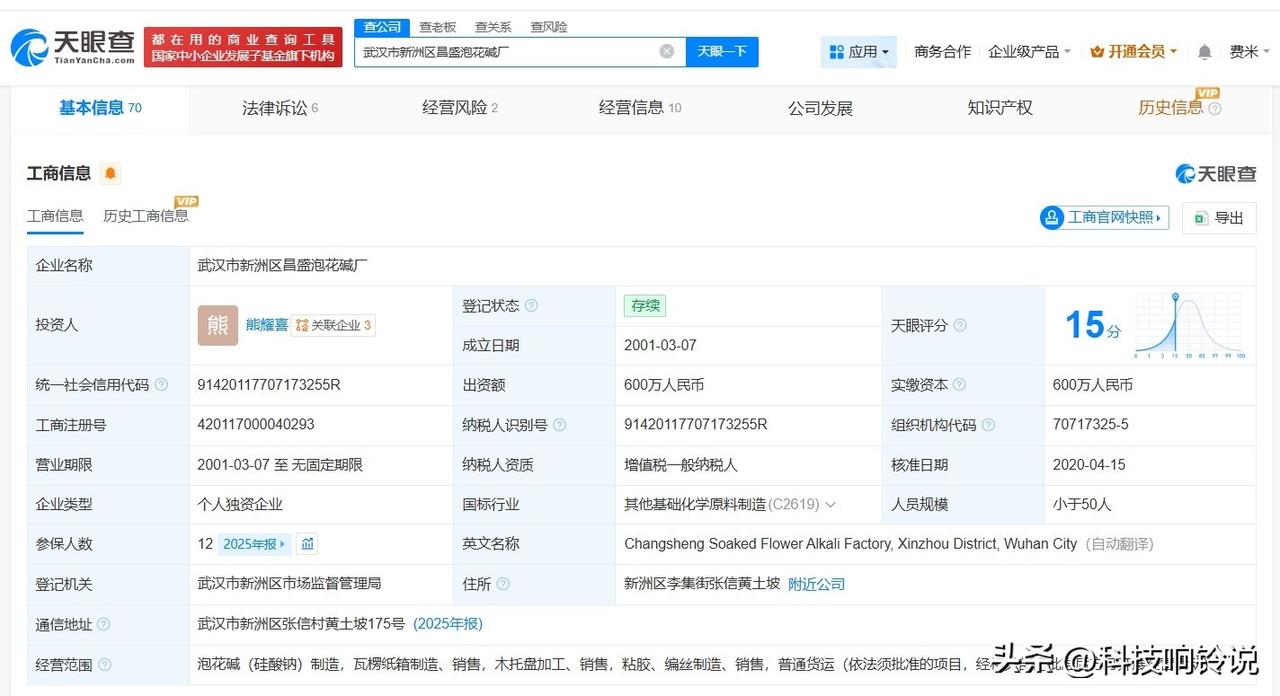Click help icon beside 经营范围
1280x696 pixels.
click(x=104, y=664)
